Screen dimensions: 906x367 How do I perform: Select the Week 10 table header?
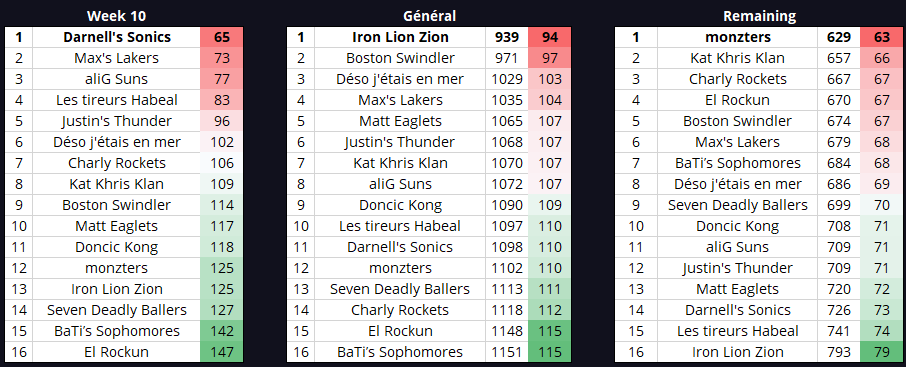coord(117,16)
